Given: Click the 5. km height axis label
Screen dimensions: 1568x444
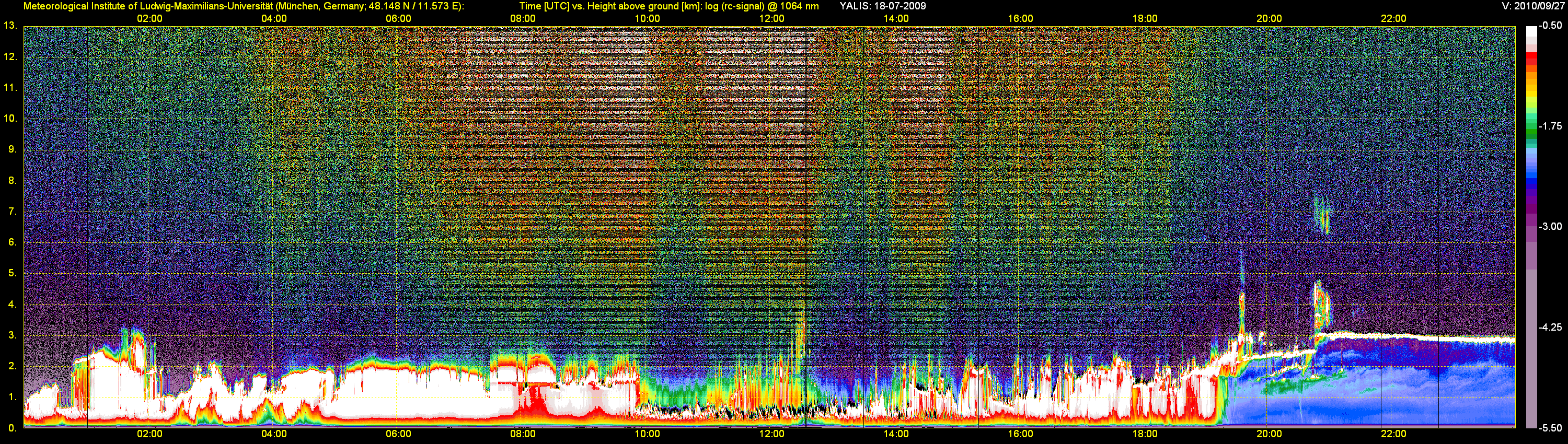Looking at the screenshot, I should click(12, 273).
